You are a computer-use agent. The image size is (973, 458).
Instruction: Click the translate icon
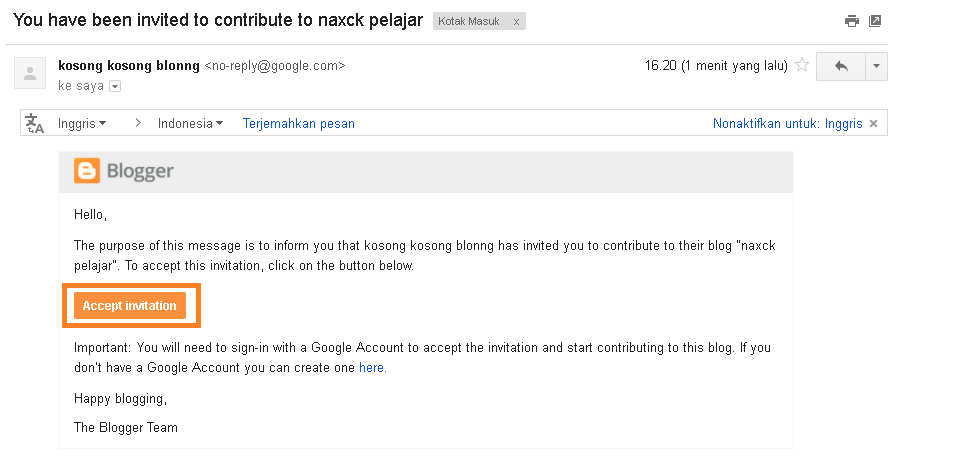pos(34,123)
